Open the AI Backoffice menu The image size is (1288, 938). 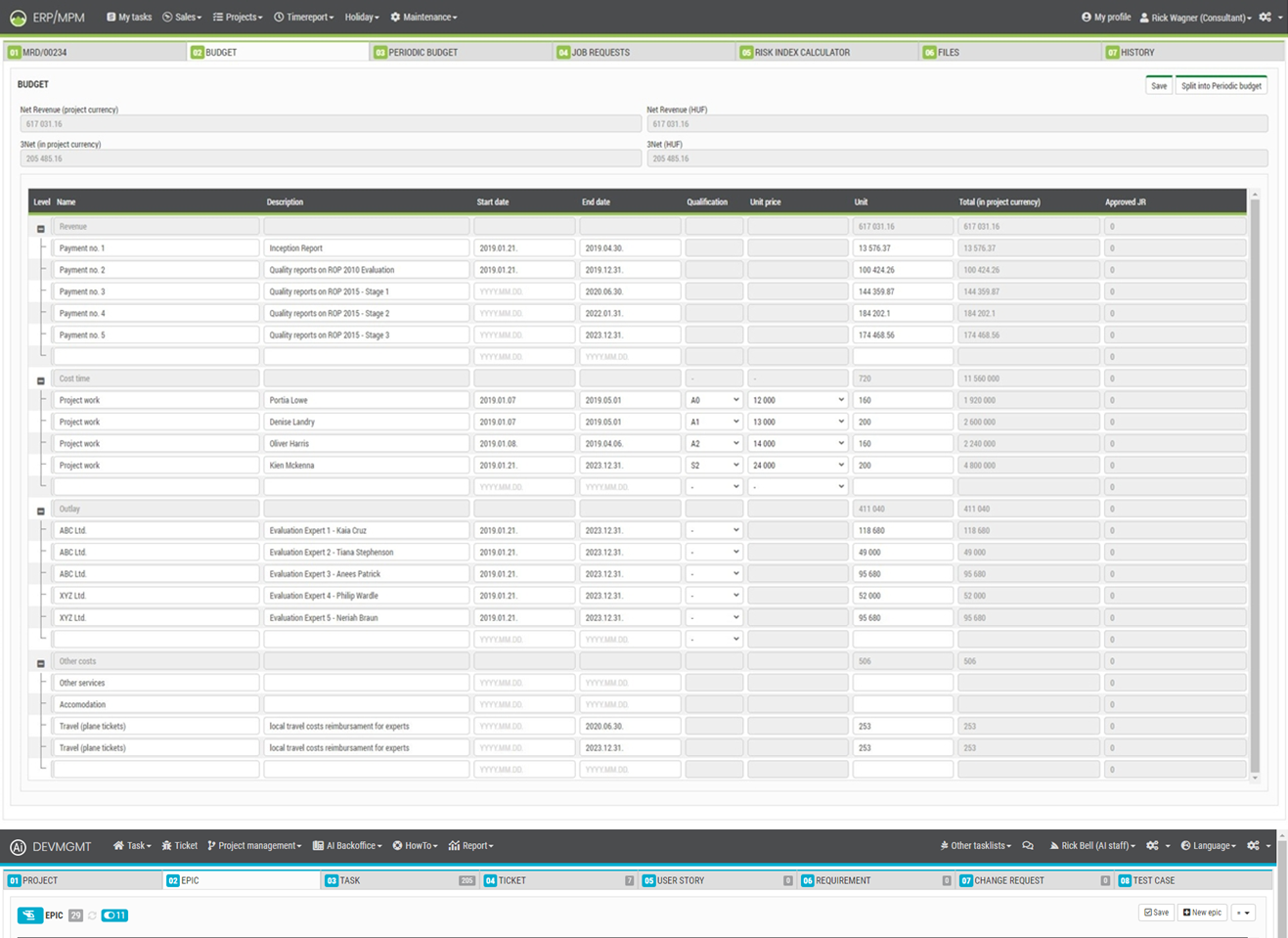click(x=347, y=846)
